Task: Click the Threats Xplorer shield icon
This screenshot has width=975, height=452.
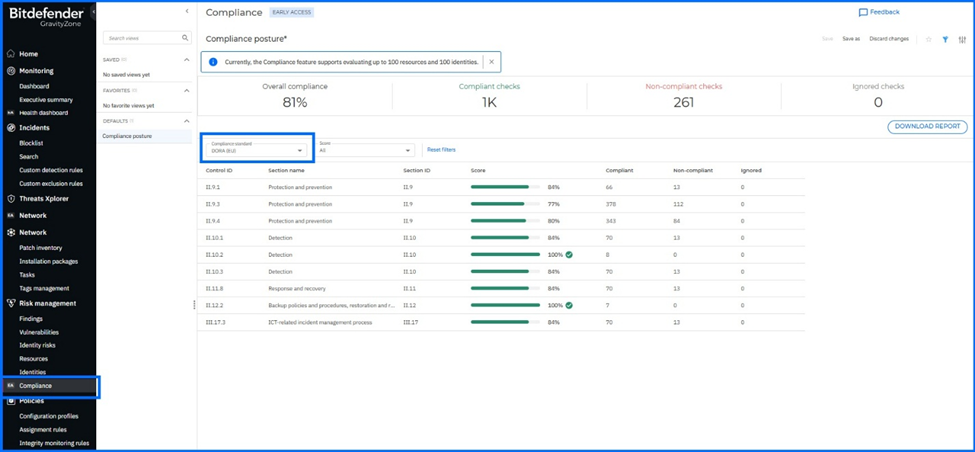Action: pyautogui.click(x=11, y=199)
